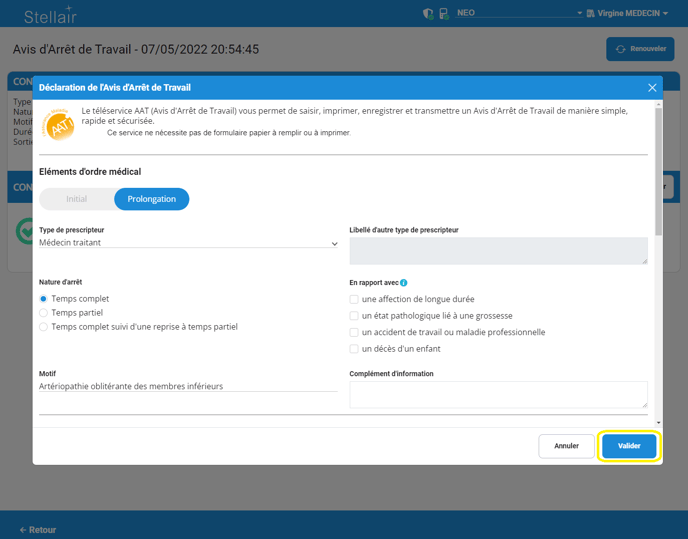The height and width of the screenshot is (539, 688).
Task: Click the card reader status icon
Action: (x=443, y=14)
